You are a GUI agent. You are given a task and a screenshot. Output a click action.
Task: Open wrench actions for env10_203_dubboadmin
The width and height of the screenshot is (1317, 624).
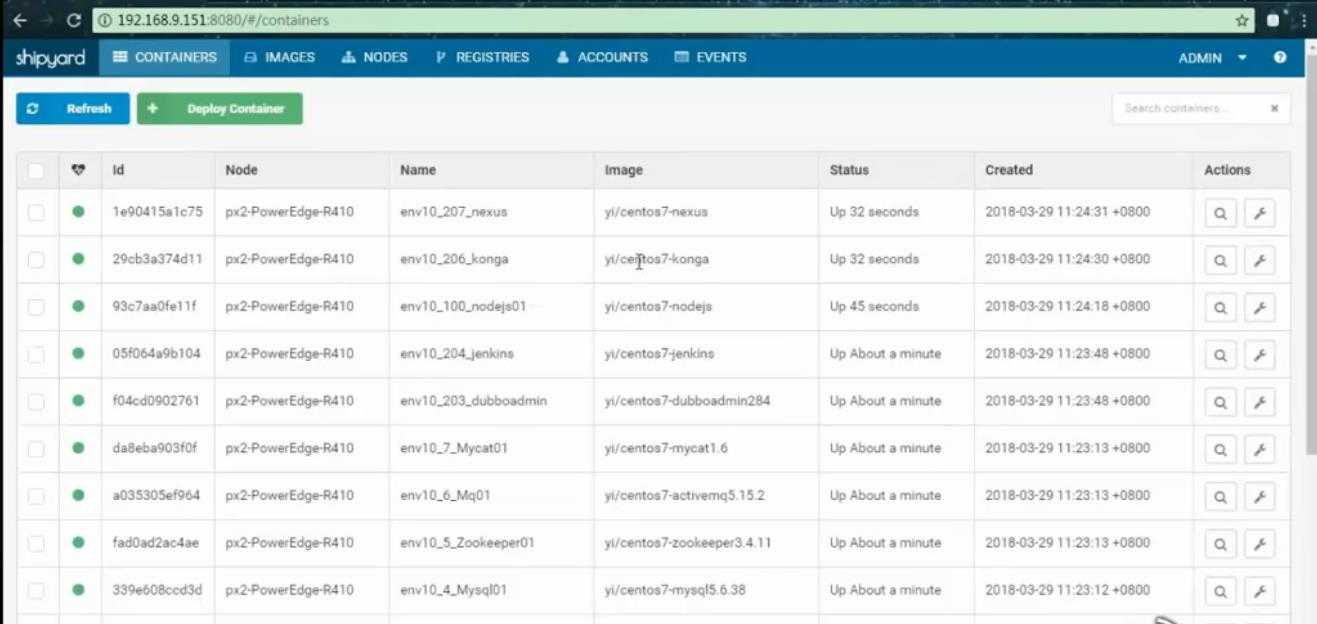1260,403
